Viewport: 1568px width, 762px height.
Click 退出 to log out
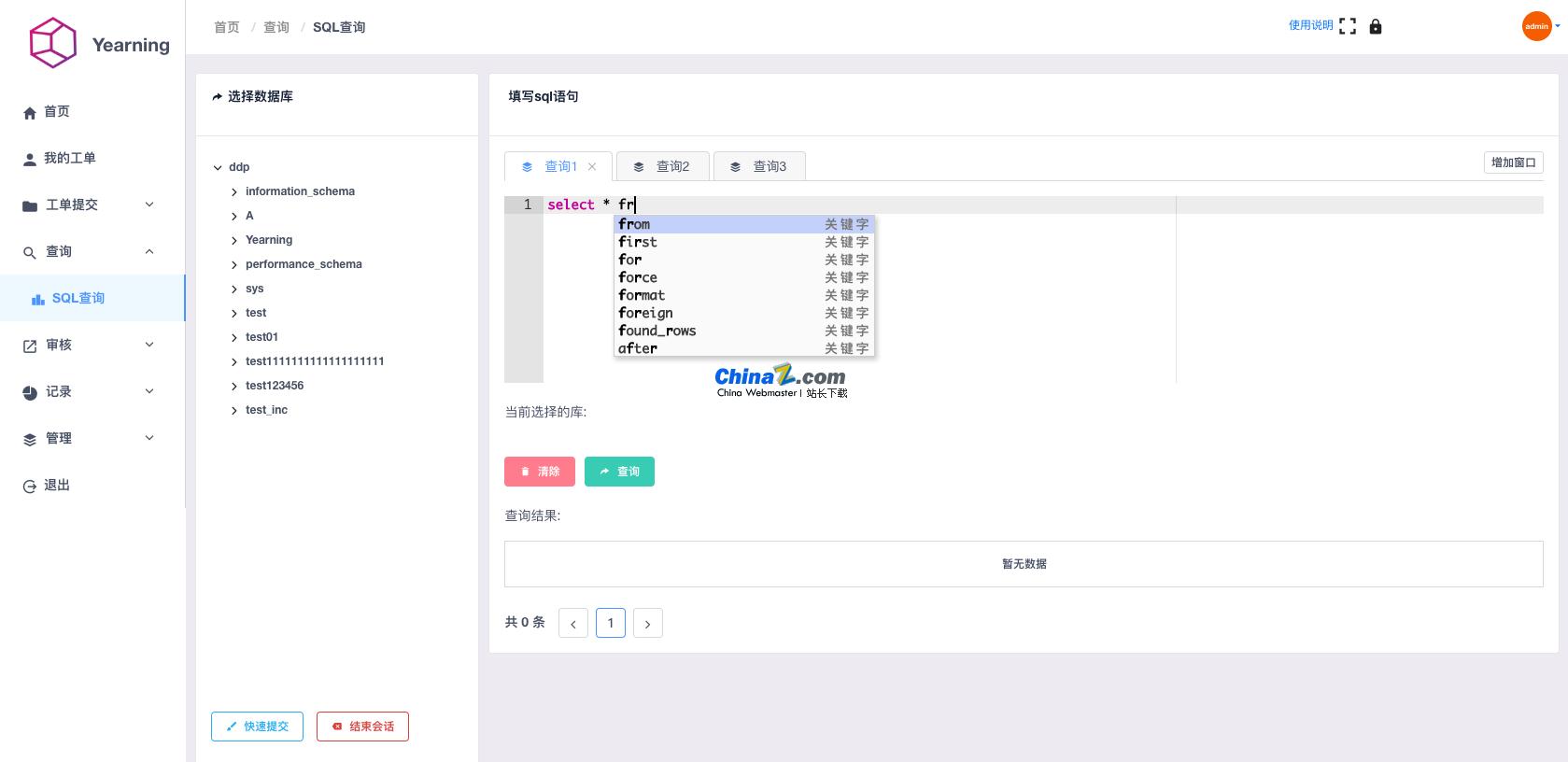tap(56, 485)
